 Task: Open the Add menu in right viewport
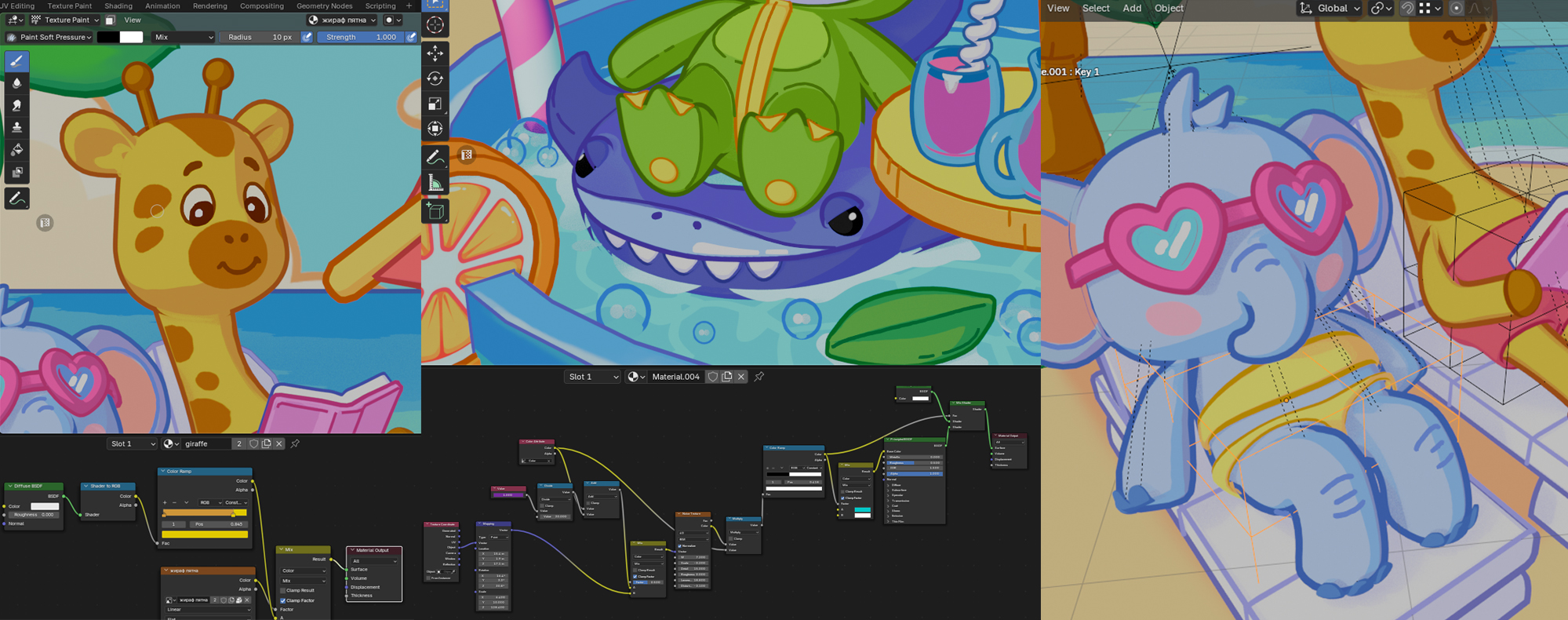1132,9
